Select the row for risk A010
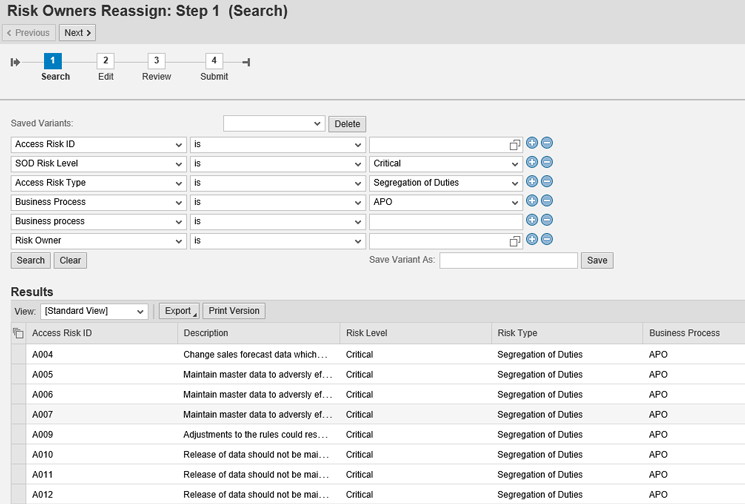This screenshot has width=745, height=504. 18,454
